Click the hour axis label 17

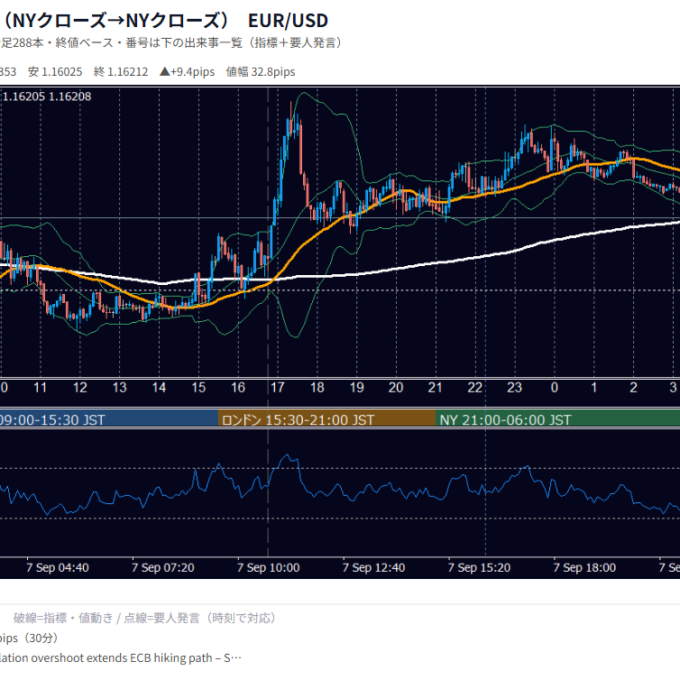coord(278,387)
